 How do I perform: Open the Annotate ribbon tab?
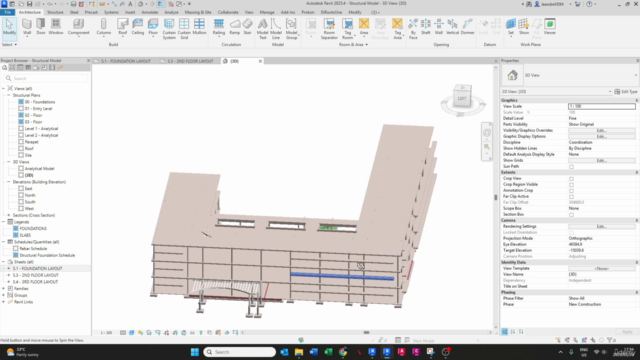pos(149,12)
